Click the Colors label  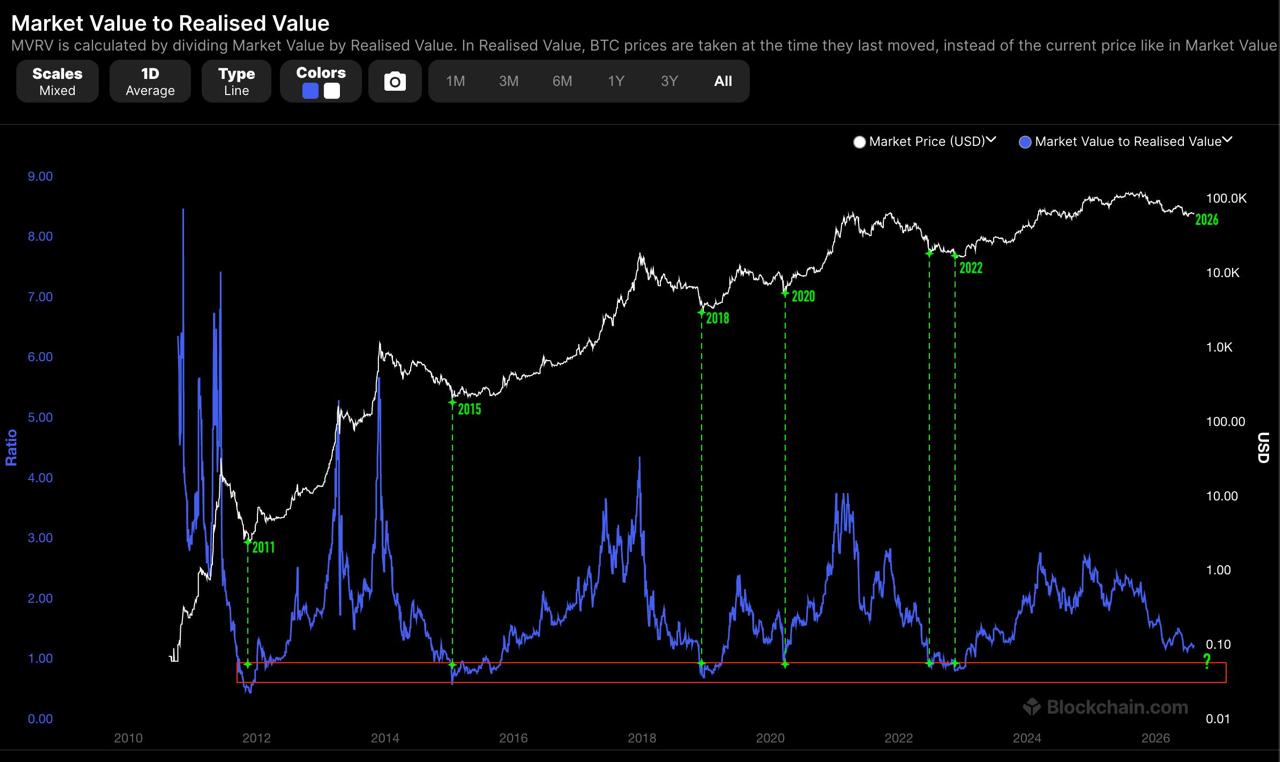[321, 73]
